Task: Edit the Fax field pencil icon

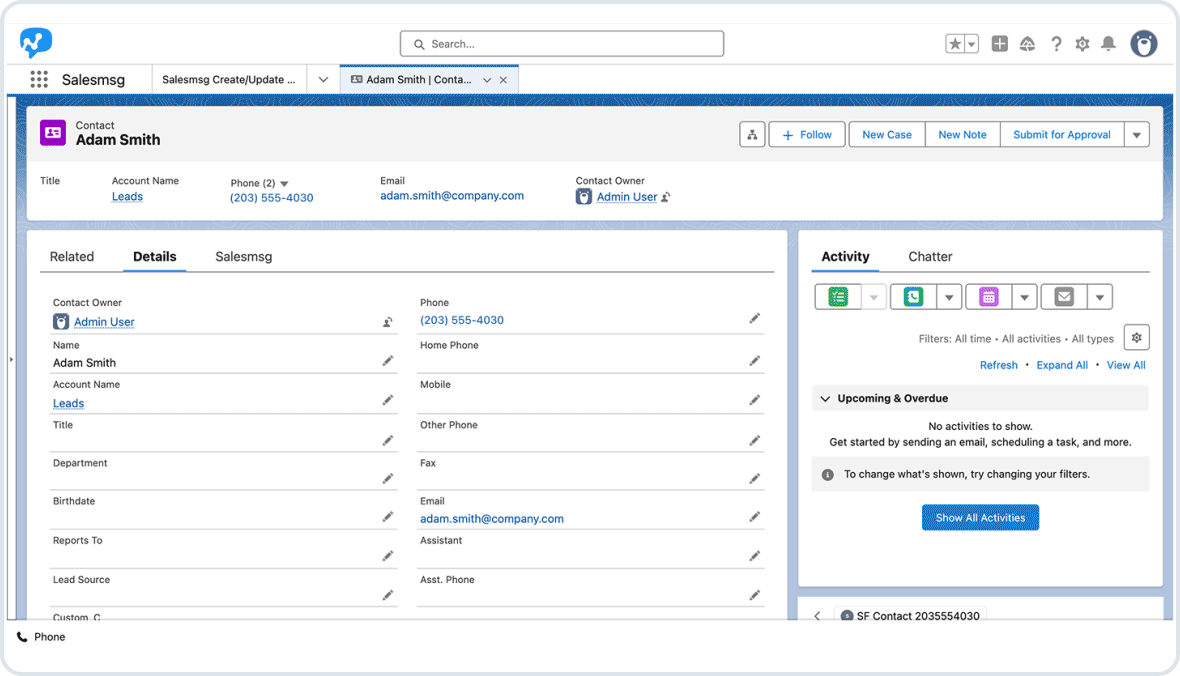Action: coord(755,479)
